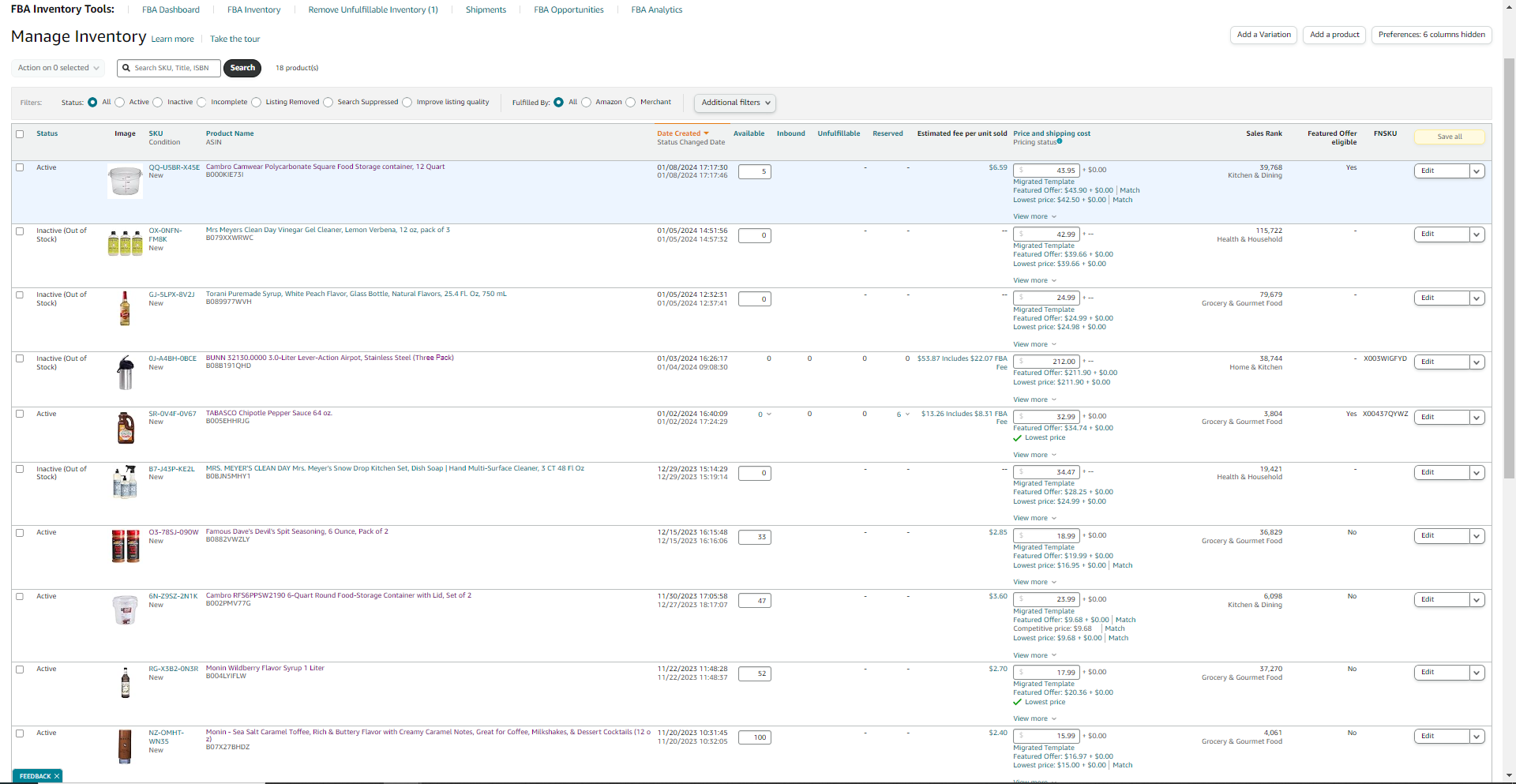1516x784 pixels.
Task: Open Preferences: 6 columns hidden
Action: tap(1432, 35)
